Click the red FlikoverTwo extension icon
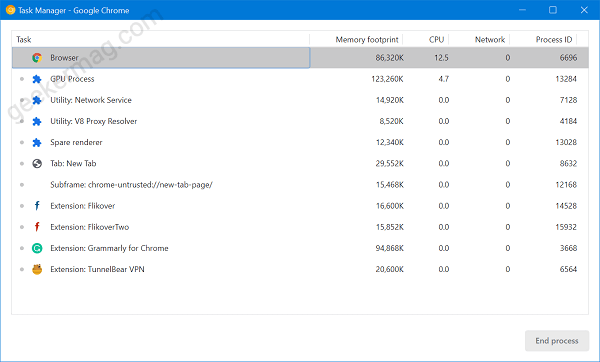 point(37,227)
